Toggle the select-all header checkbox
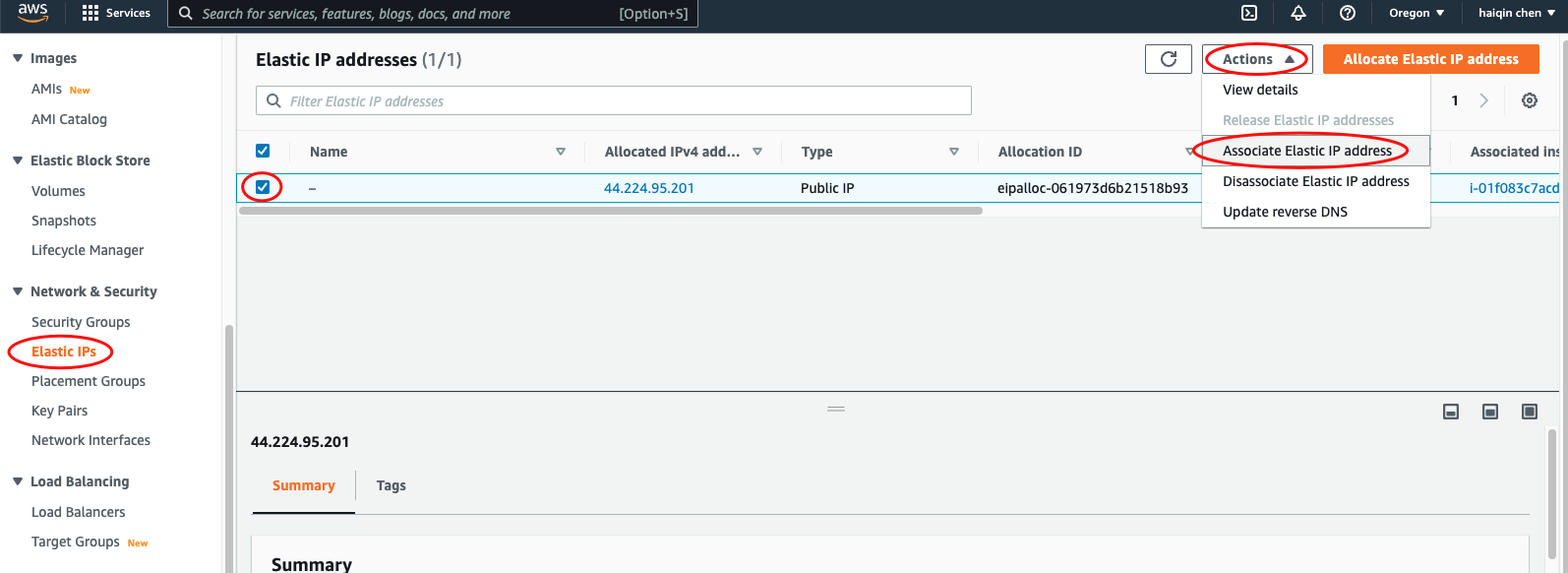This screenshot has width=1568, height=573. click(263, 151)
